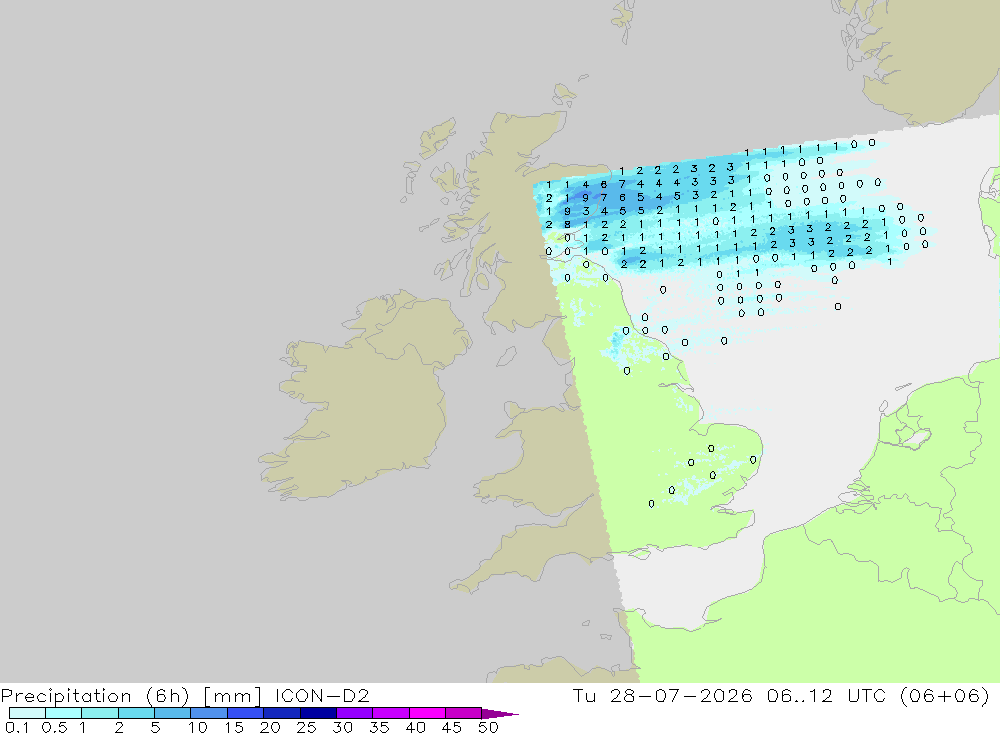This screenshot has width=1000, height=733.
Task: Click the '30' legend scale label
Action: [342, 727]
